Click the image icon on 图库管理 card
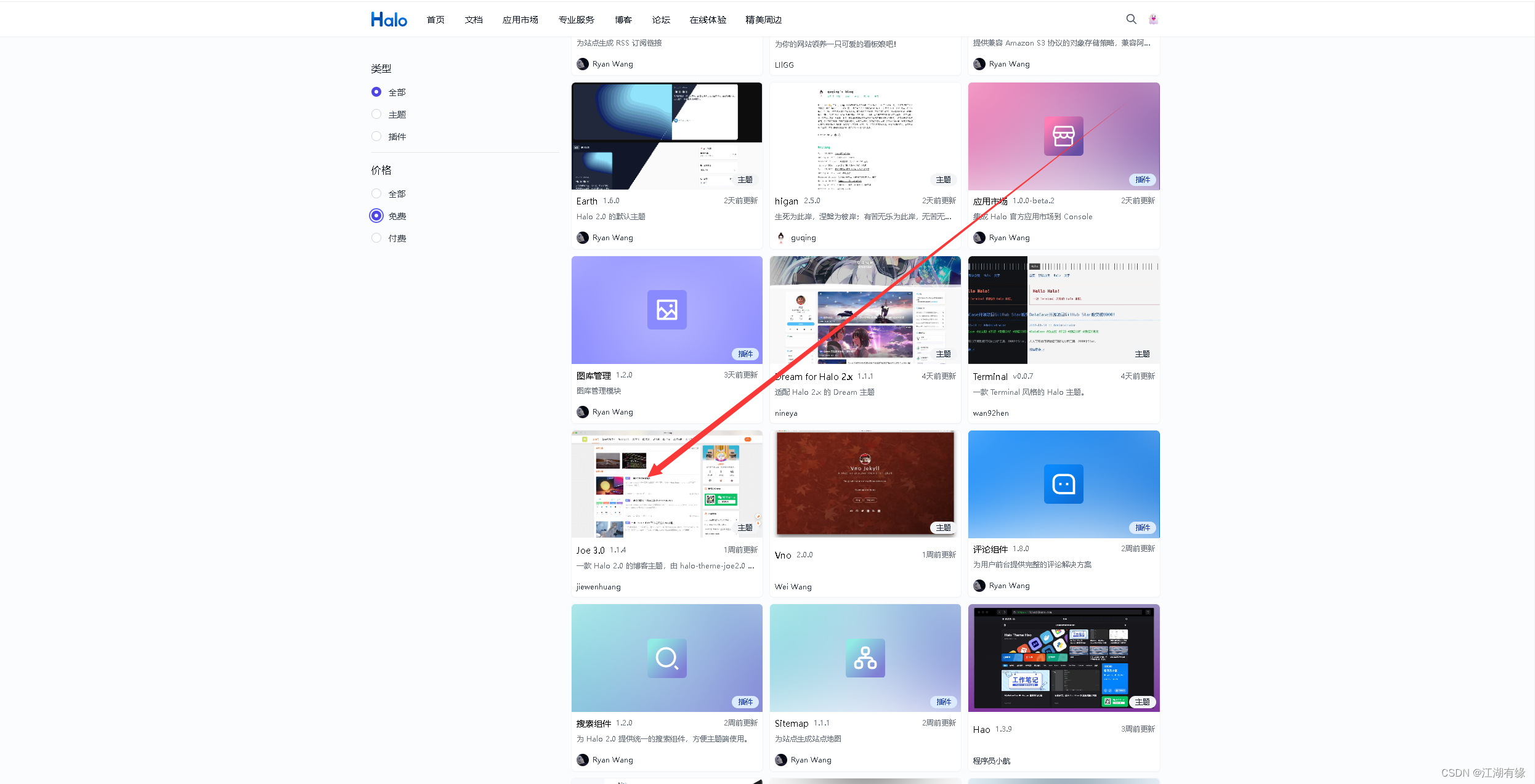Viewport: 1535px width, 784px height. [666, 310]
